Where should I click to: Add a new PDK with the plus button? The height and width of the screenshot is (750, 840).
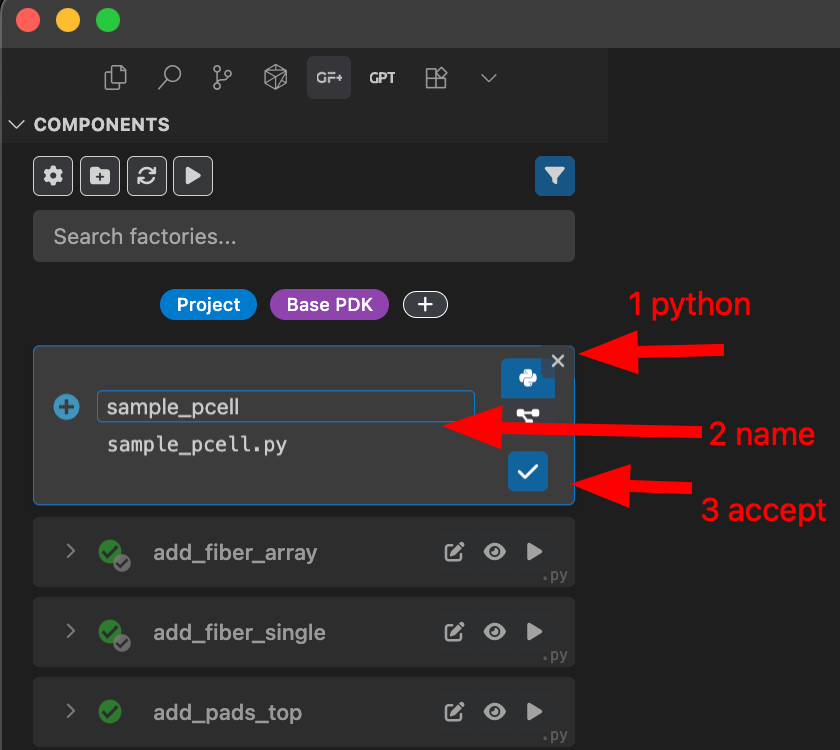425,304
